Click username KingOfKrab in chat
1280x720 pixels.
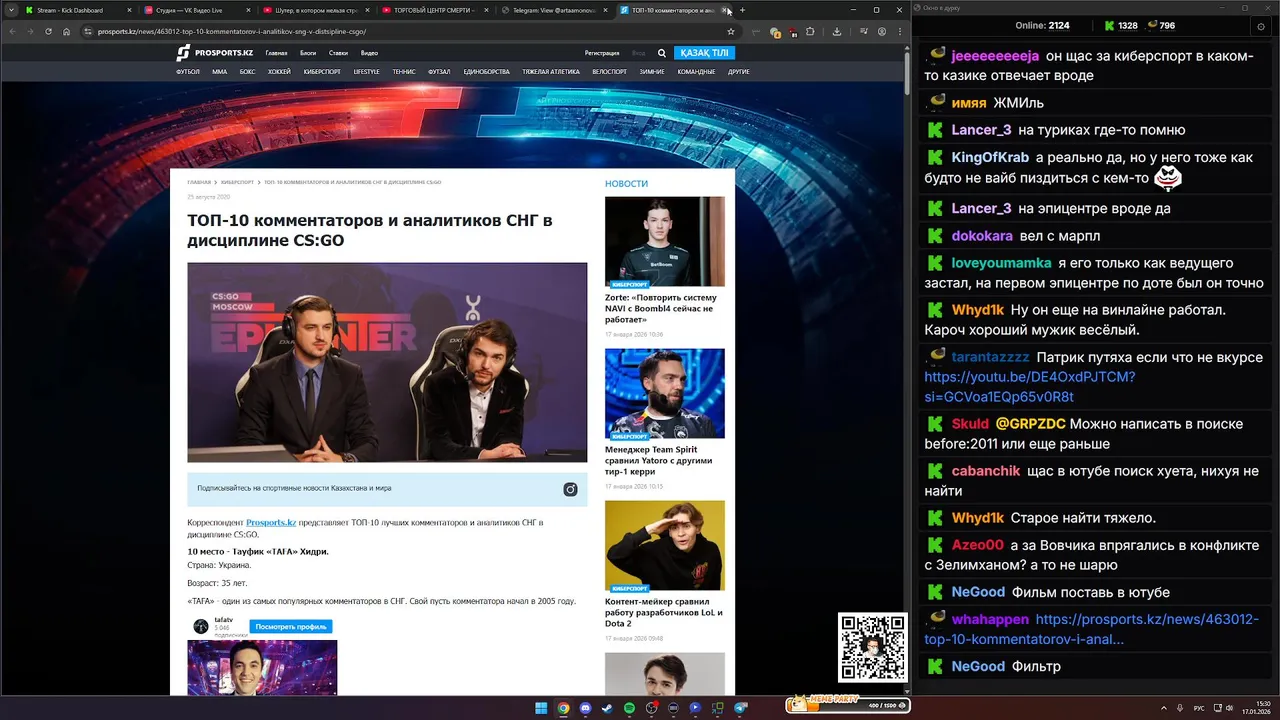pos(990,157)
